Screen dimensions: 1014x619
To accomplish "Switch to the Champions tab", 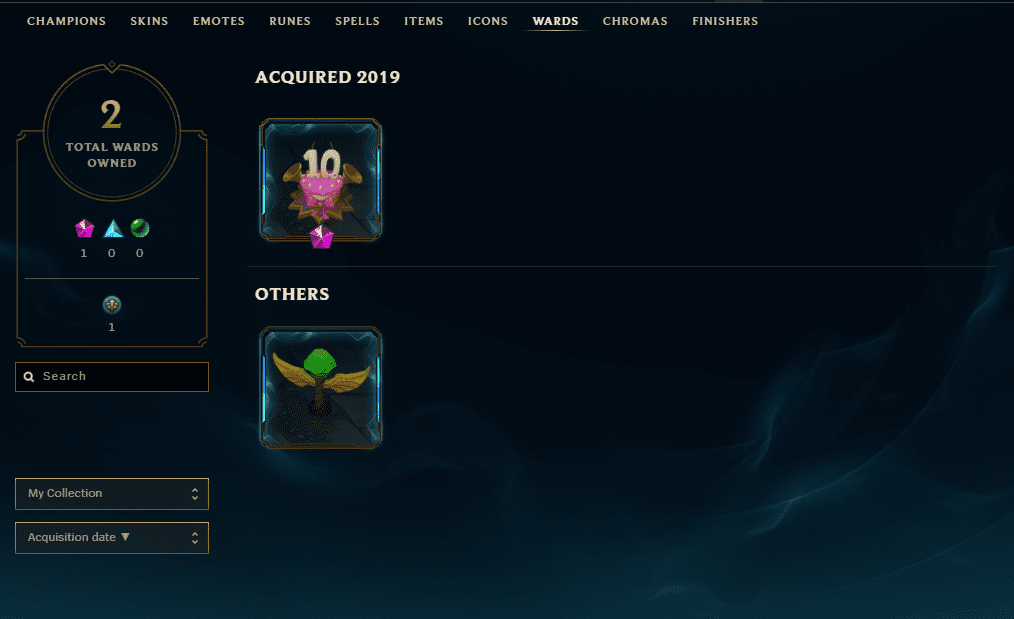I will (x=66, y=21).
